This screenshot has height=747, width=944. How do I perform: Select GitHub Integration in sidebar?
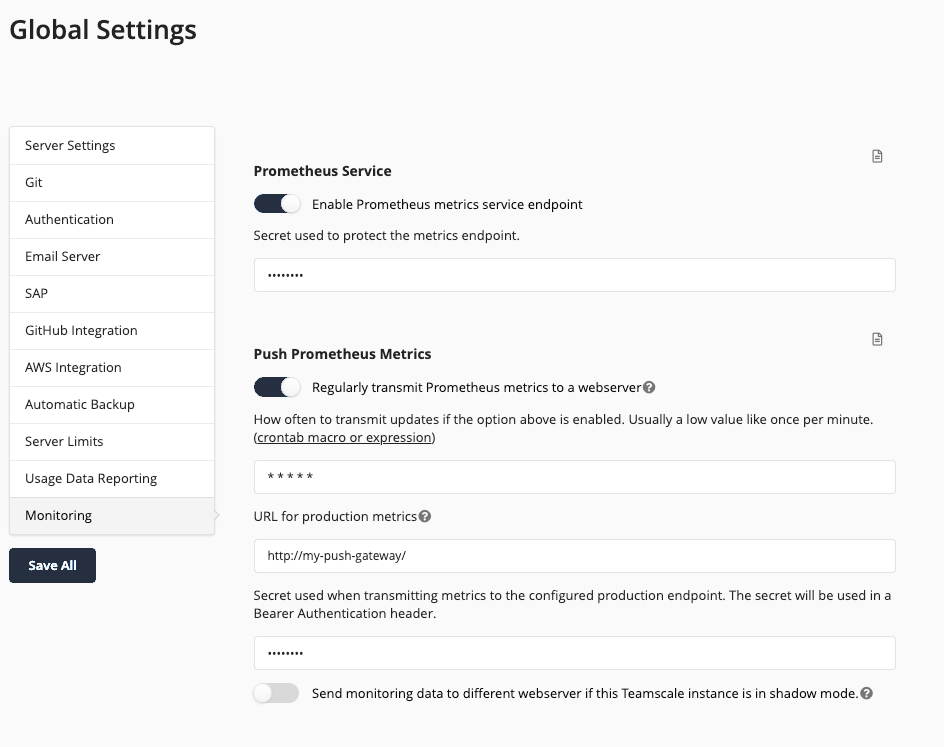[x=112, y=330]
